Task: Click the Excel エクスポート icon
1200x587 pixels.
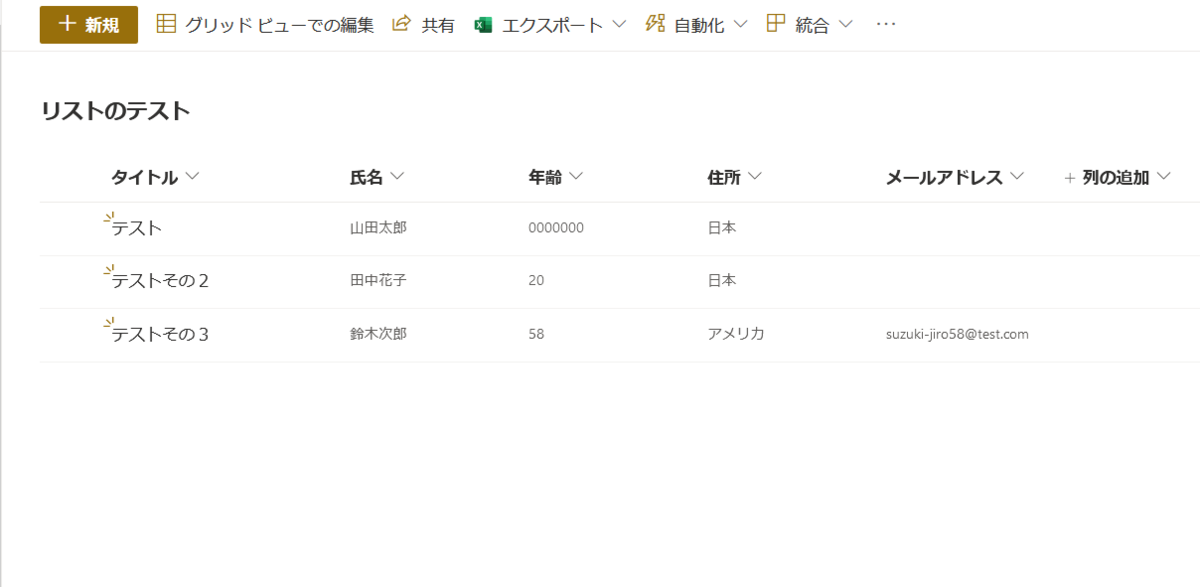Action: click(x=483, y=23)
